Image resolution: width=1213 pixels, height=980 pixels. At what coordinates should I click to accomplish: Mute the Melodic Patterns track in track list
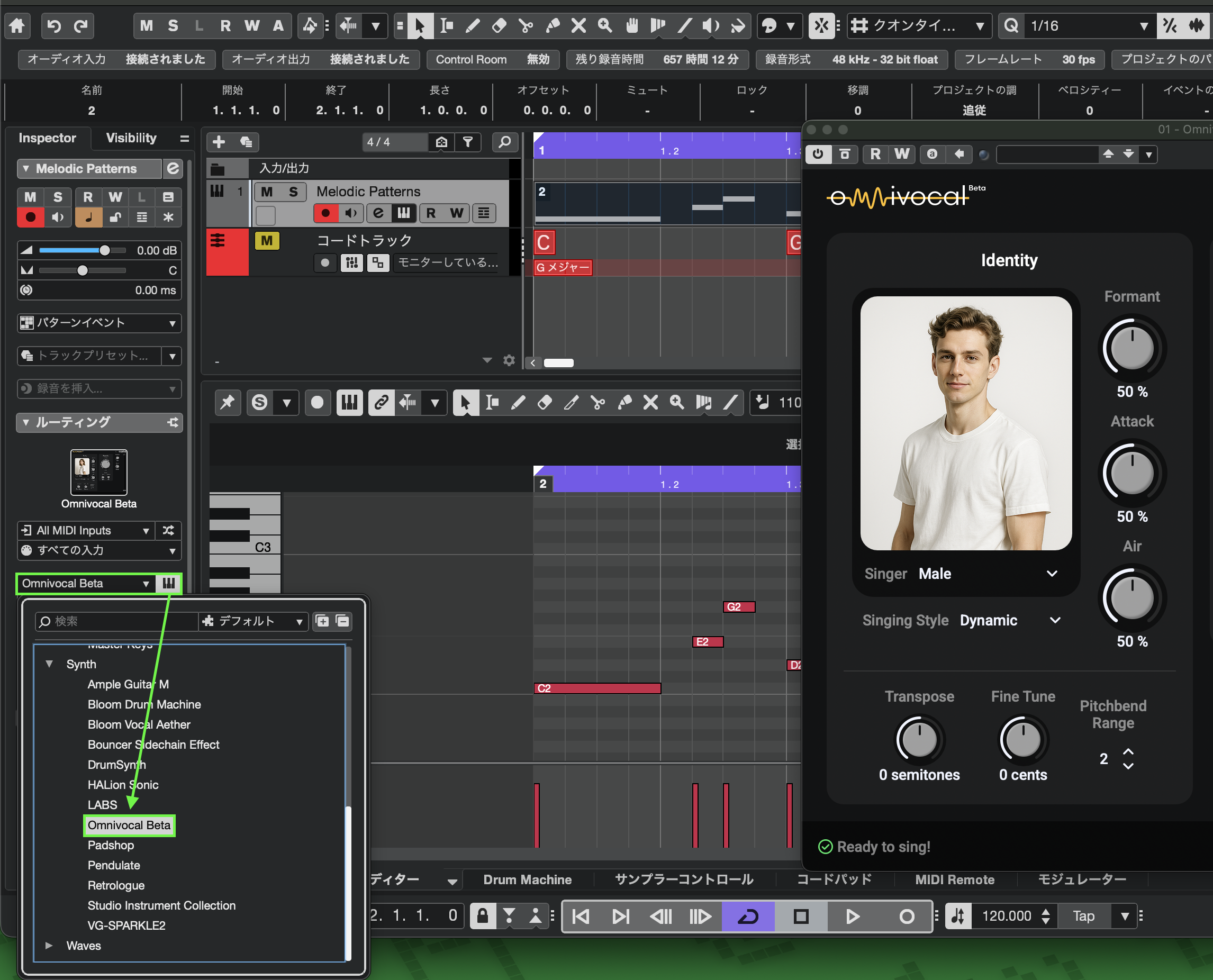click(267, 192)
